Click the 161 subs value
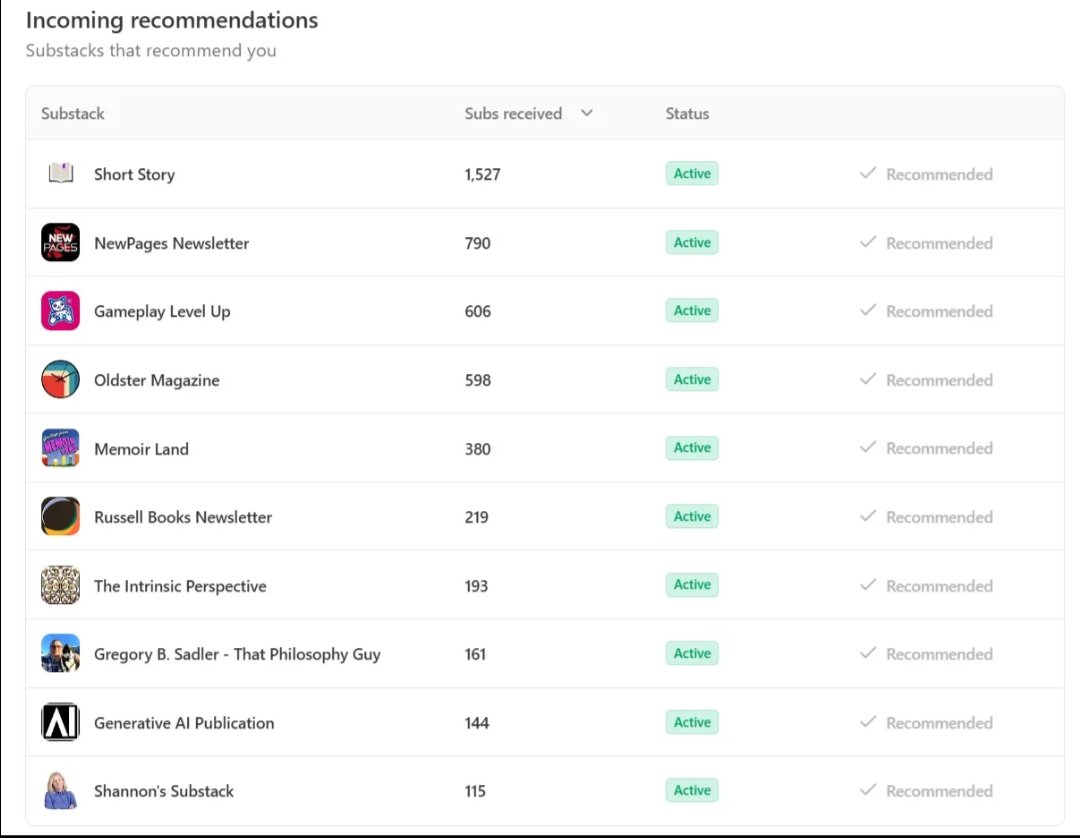This screenshot has height=838, width=1080. pyautogui.click(x=475, y=654)
